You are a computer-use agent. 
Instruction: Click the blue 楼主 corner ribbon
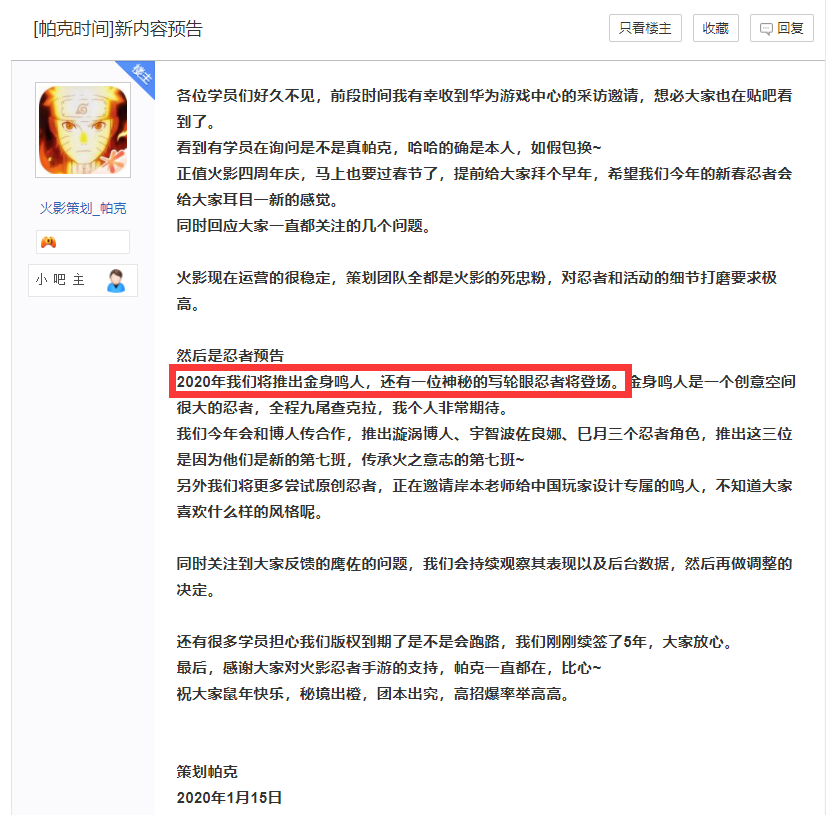[139, 75]
